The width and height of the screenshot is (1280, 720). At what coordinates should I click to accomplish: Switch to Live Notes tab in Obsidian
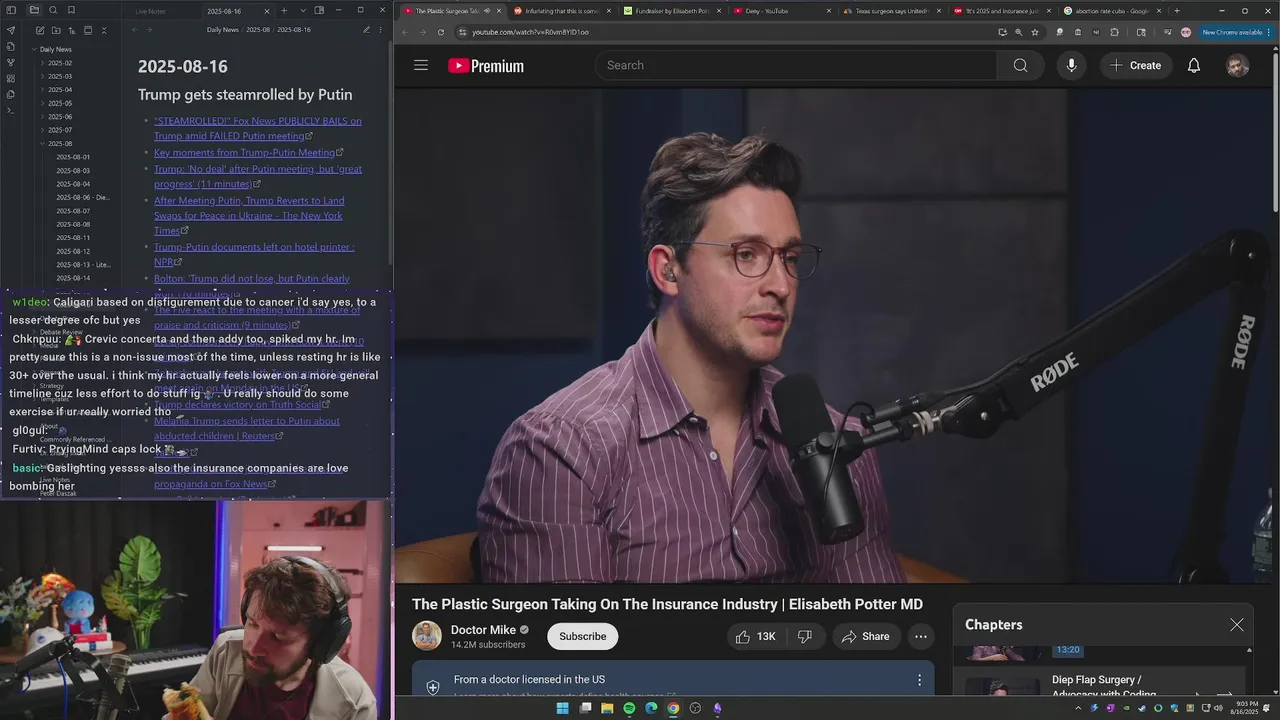pyautogui.click(x=150, y=11)
